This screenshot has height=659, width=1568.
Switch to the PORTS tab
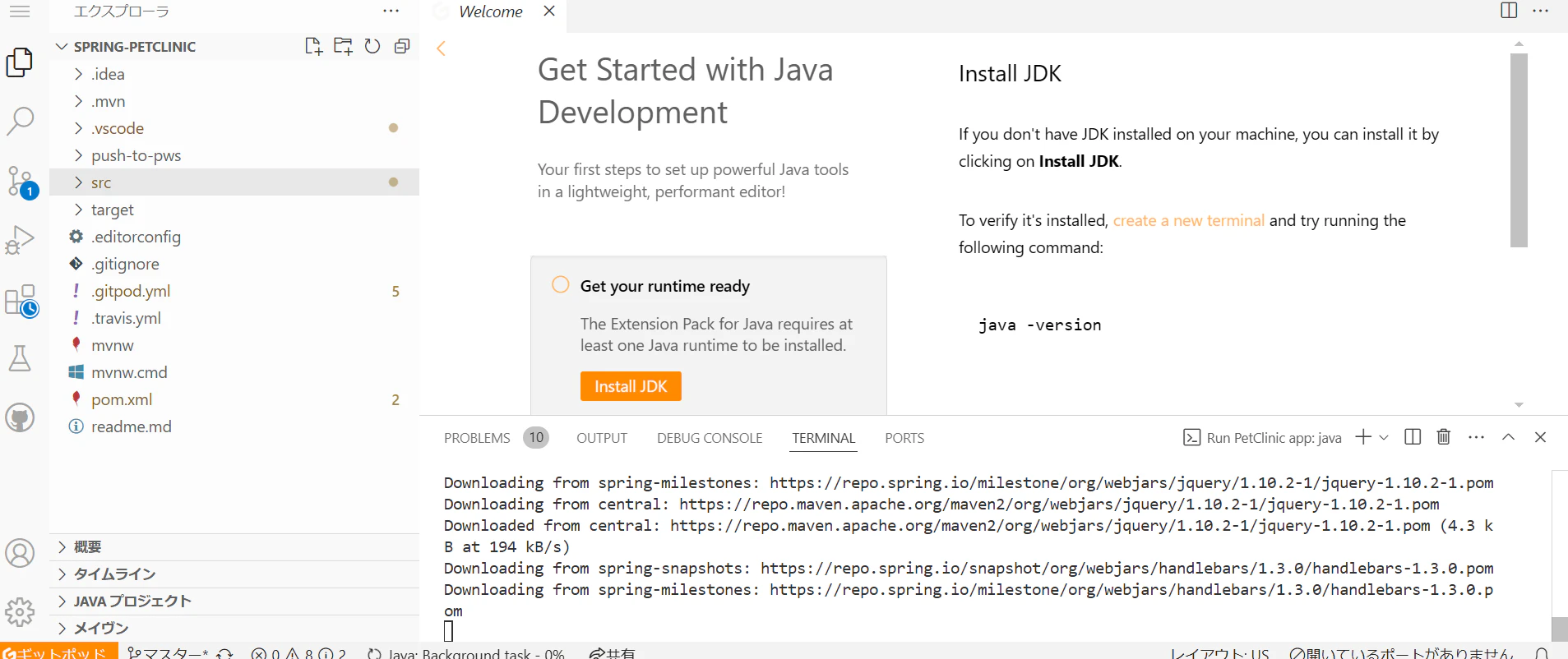click(x=904, y=438)
